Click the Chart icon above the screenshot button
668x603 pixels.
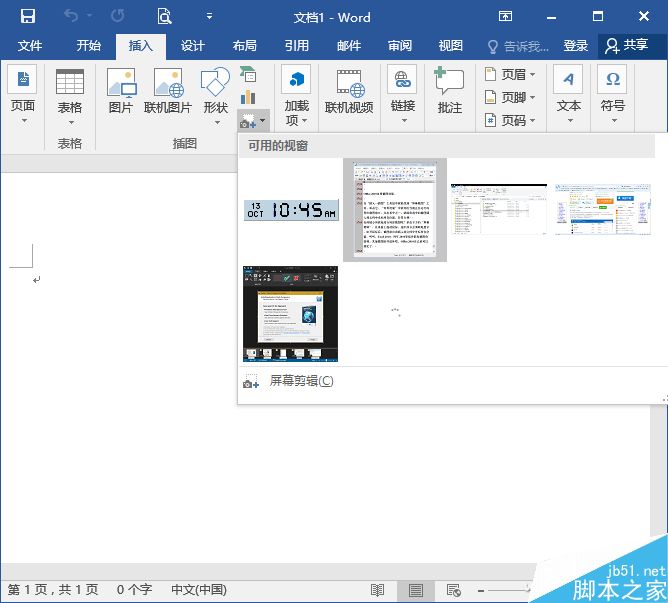(x=248, y=97)
